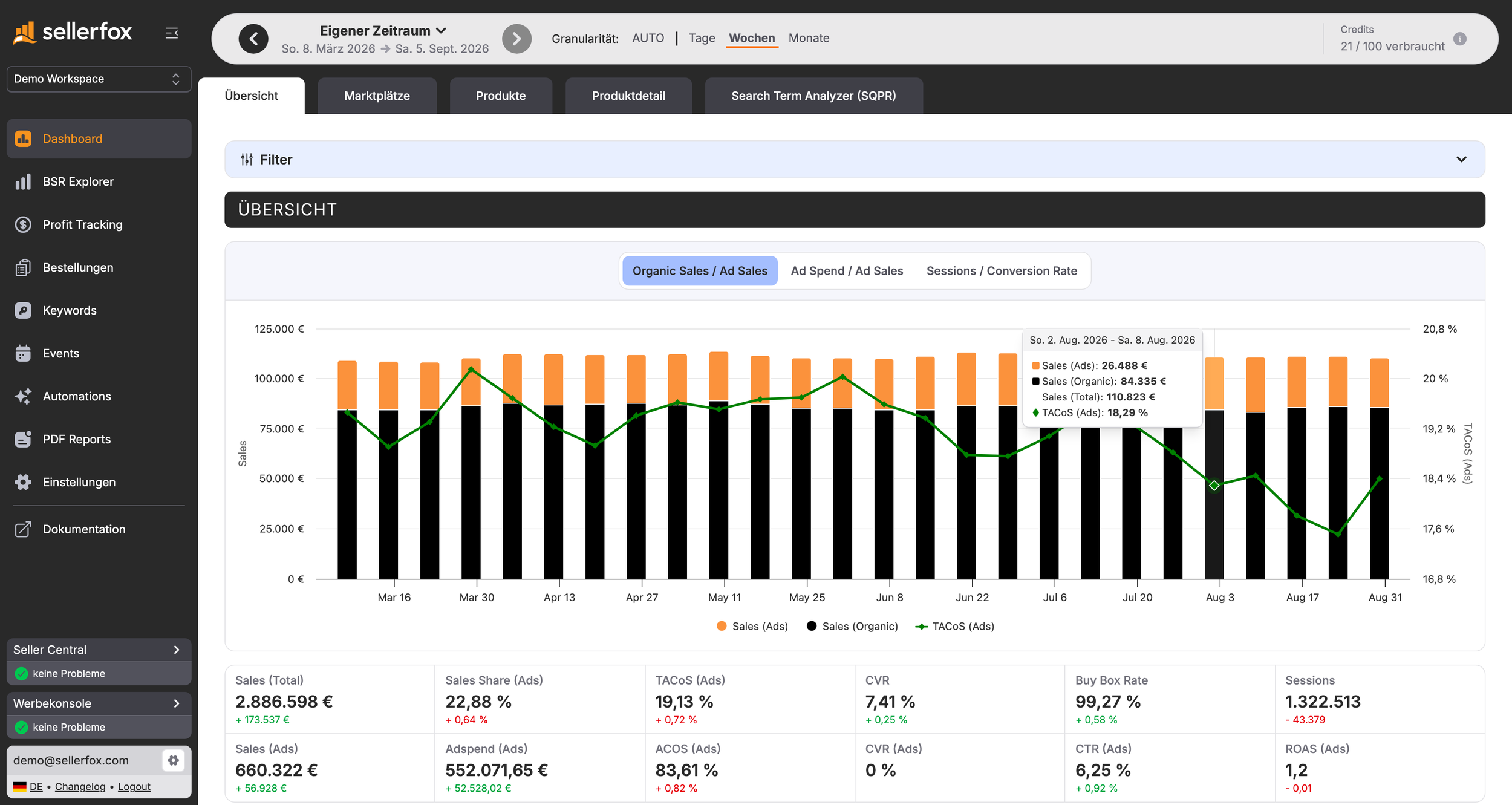Open Bestellungen clipboard icon
1512x805 pixels.
(23, 267)
